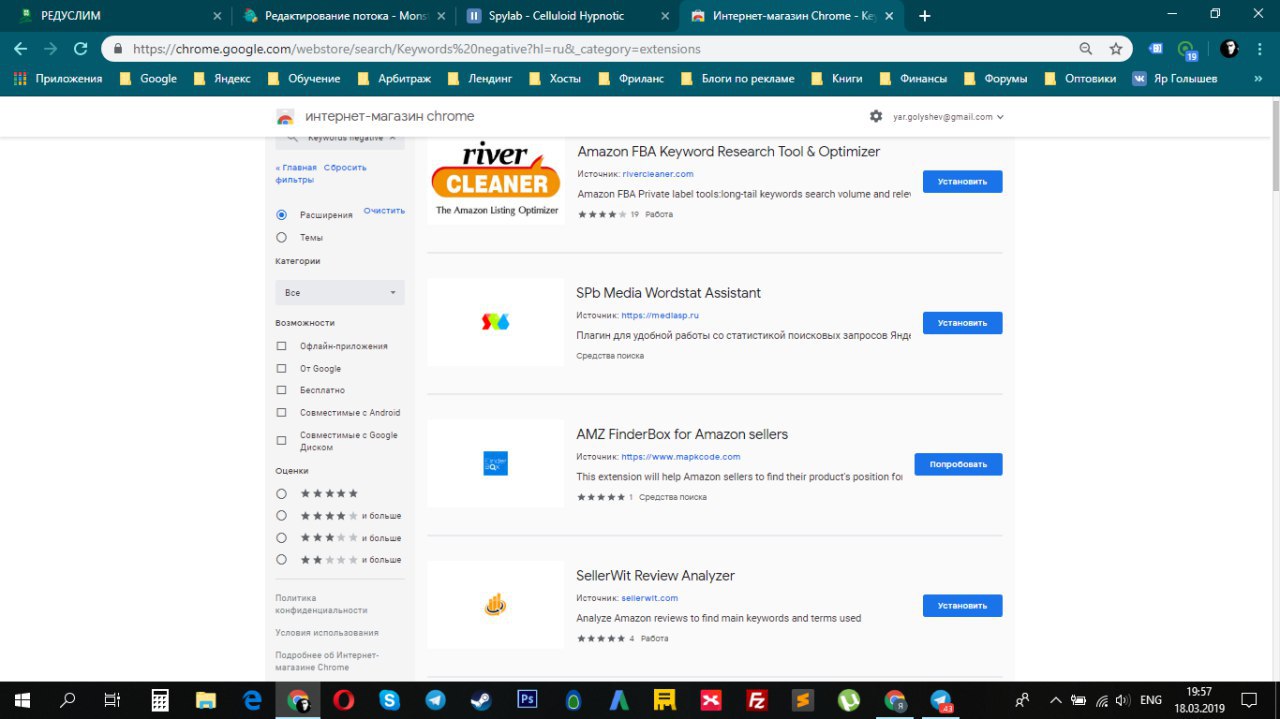Check Совместимые с Google Диском filter
The image size is (1280, 719).
[281, 440]
